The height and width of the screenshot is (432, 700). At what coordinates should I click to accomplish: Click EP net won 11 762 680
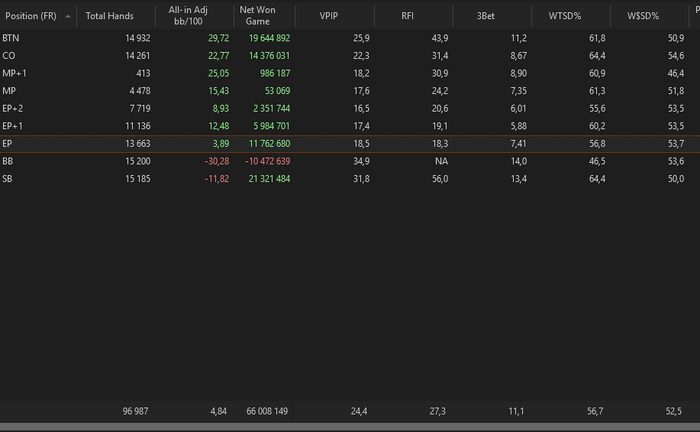[x=269, y=144]
